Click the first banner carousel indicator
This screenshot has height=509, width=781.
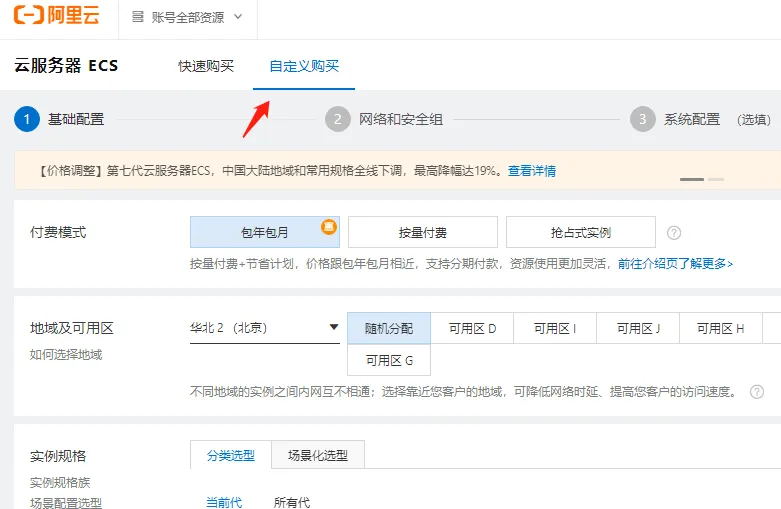point(692,179)
